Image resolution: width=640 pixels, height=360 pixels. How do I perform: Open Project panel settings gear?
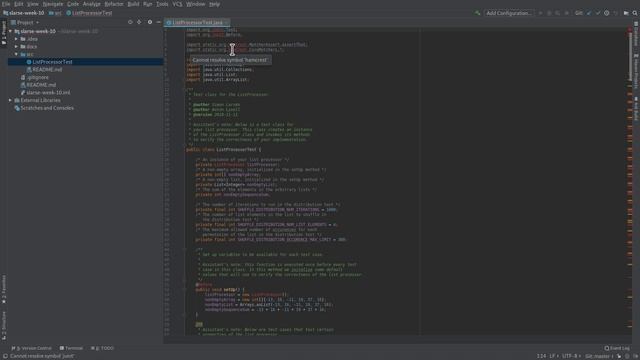point(150,22)
